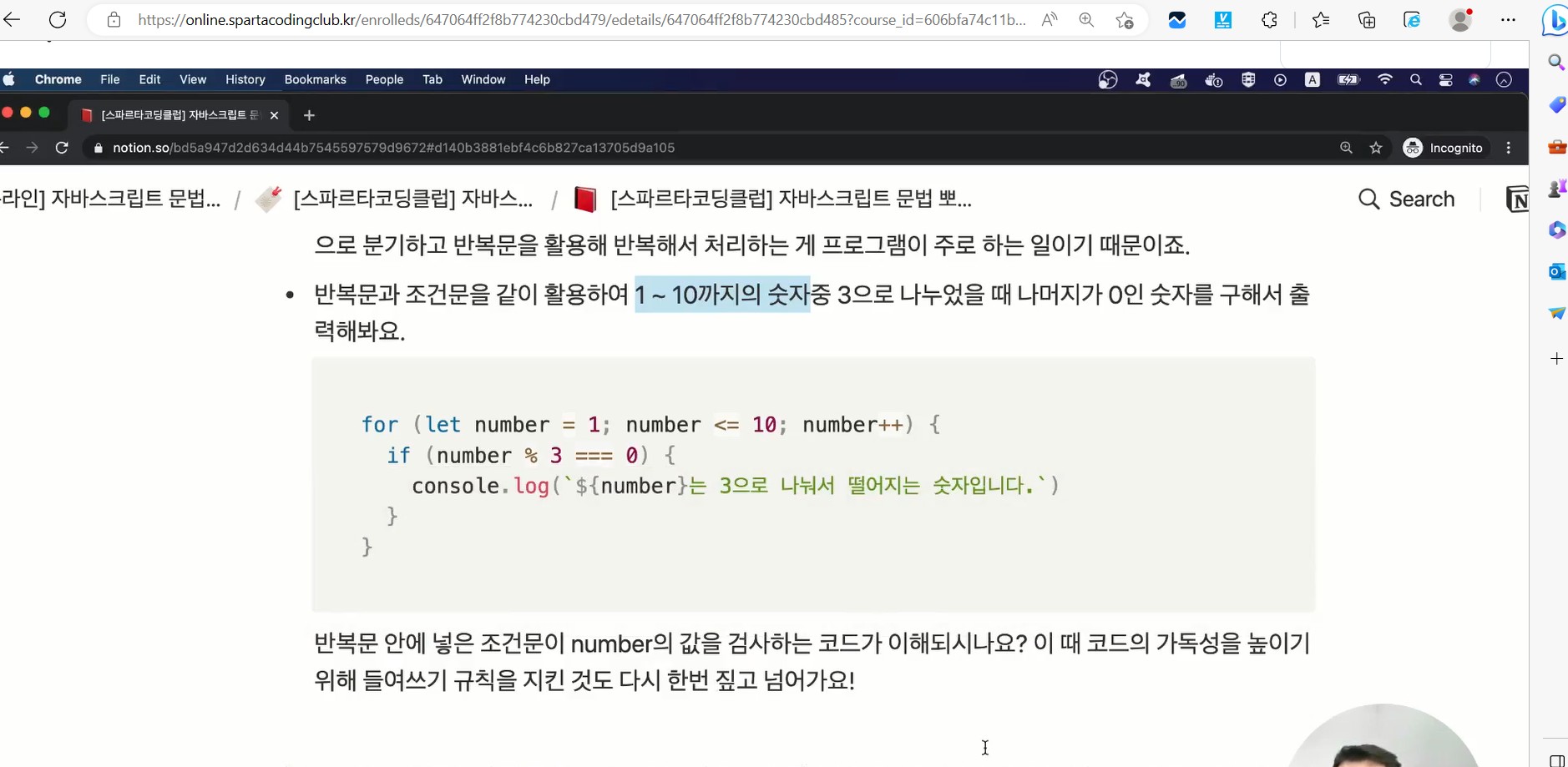Open the Help menu

click(537, 79)
